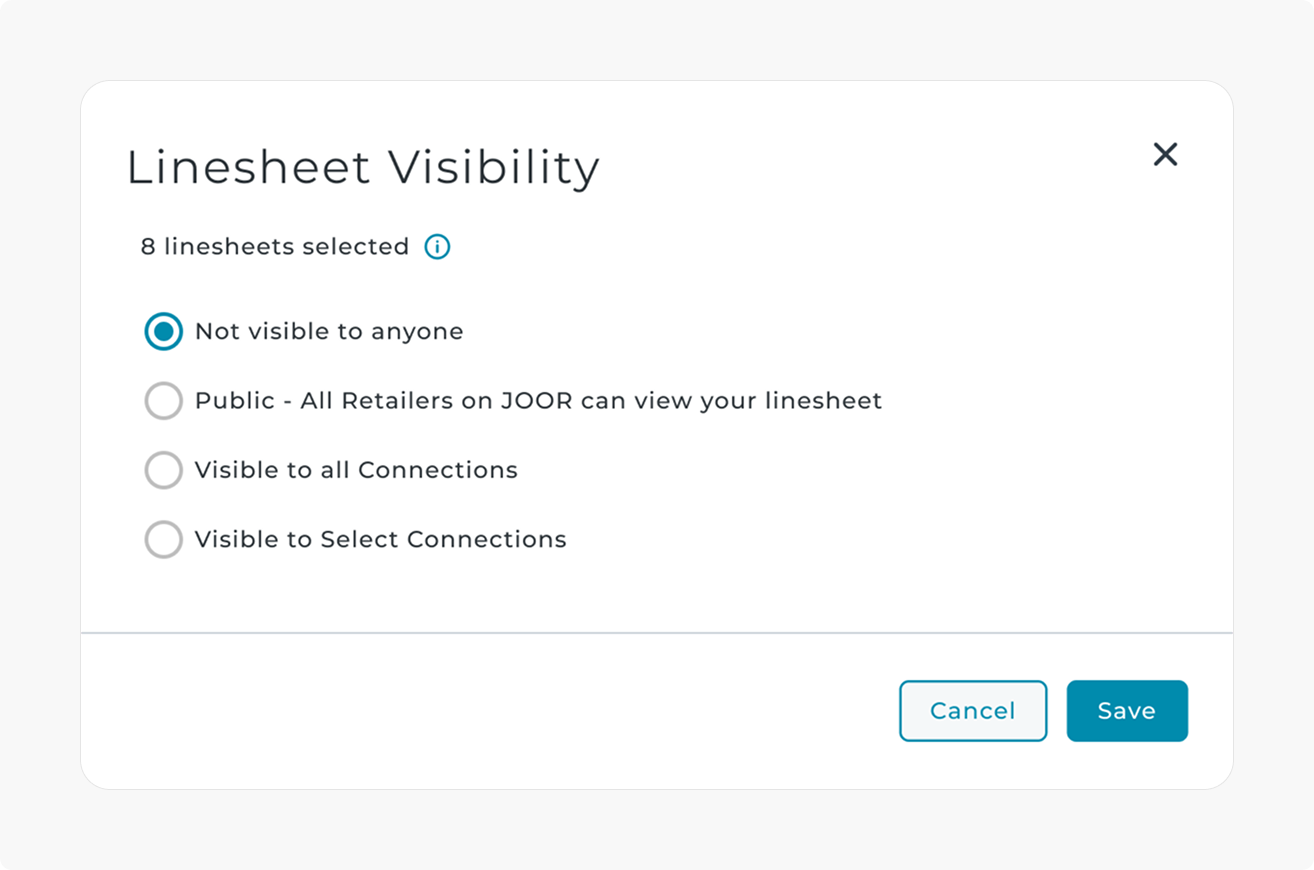Screen dimensions: 1314x870
Task: Click the info icon beside linesheets selected
Action: click(437, 247)
